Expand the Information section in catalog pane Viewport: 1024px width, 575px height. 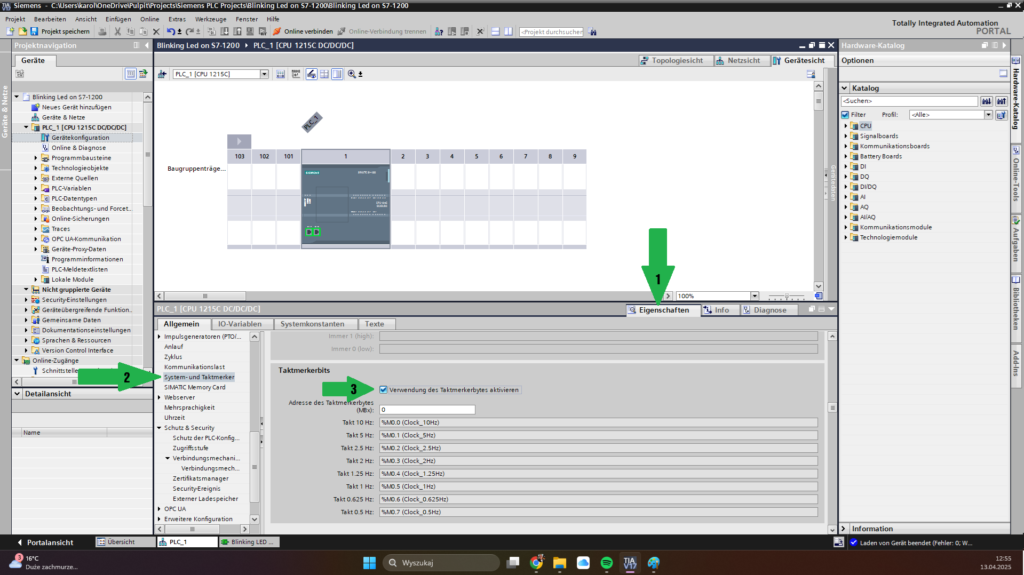(844, 529)
